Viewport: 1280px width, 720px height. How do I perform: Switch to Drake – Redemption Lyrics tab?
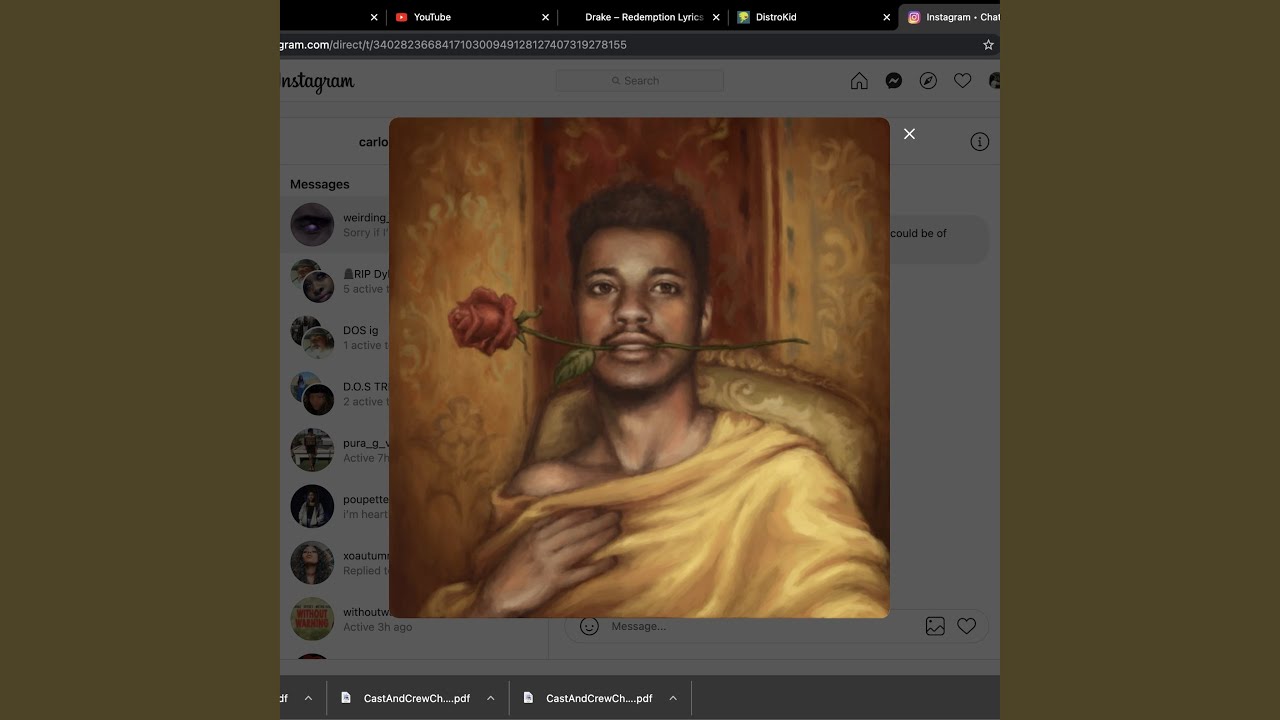pos(644,17)
